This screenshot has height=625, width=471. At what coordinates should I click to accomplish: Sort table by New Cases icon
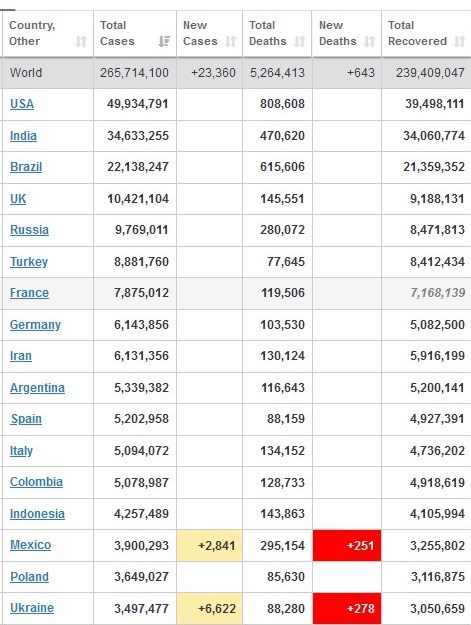click(231, 41)
